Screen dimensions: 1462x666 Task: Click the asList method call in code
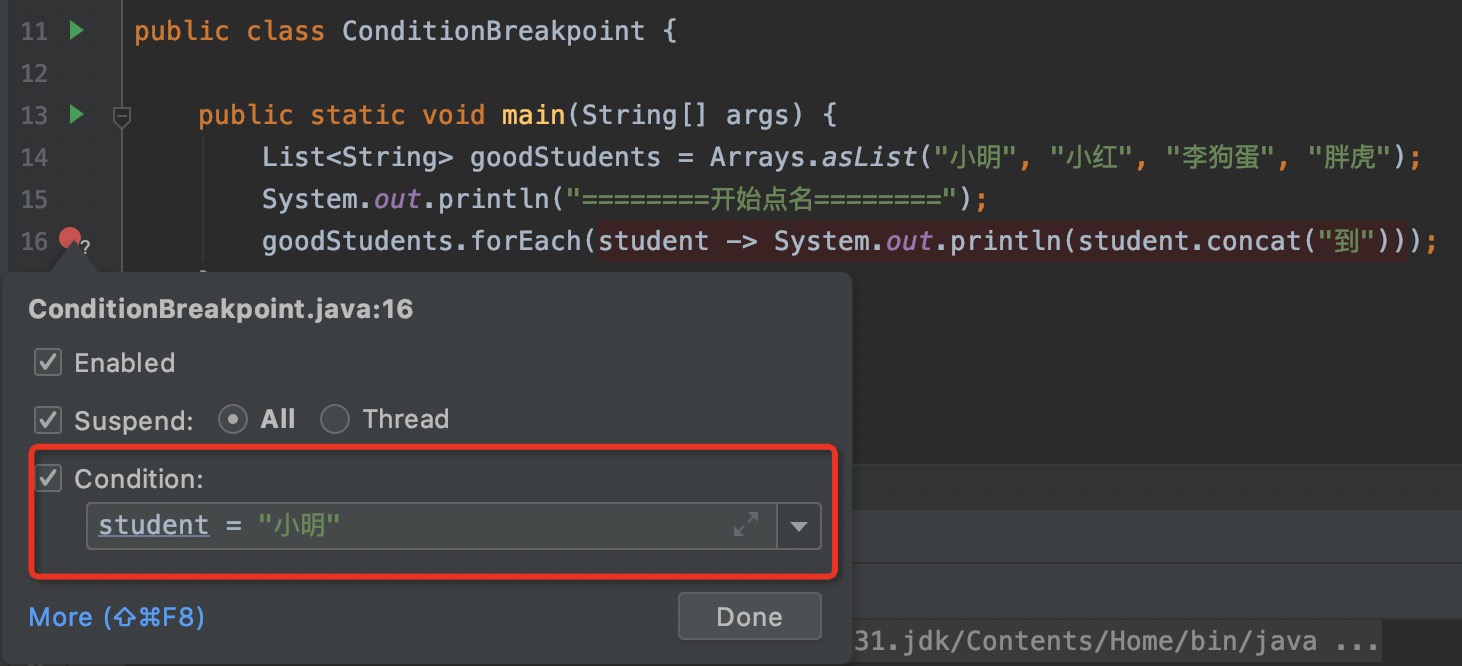(868, 157)
